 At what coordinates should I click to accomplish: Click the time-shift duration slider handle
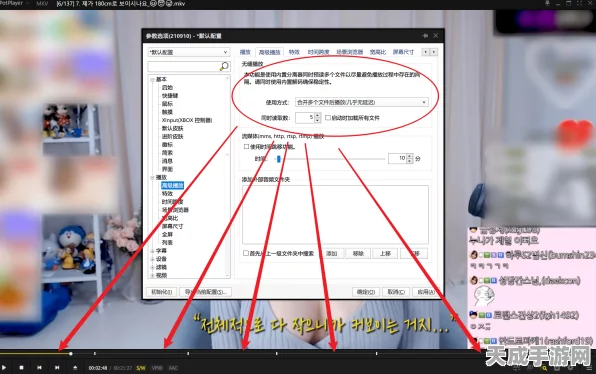click(x=279, y=159)
